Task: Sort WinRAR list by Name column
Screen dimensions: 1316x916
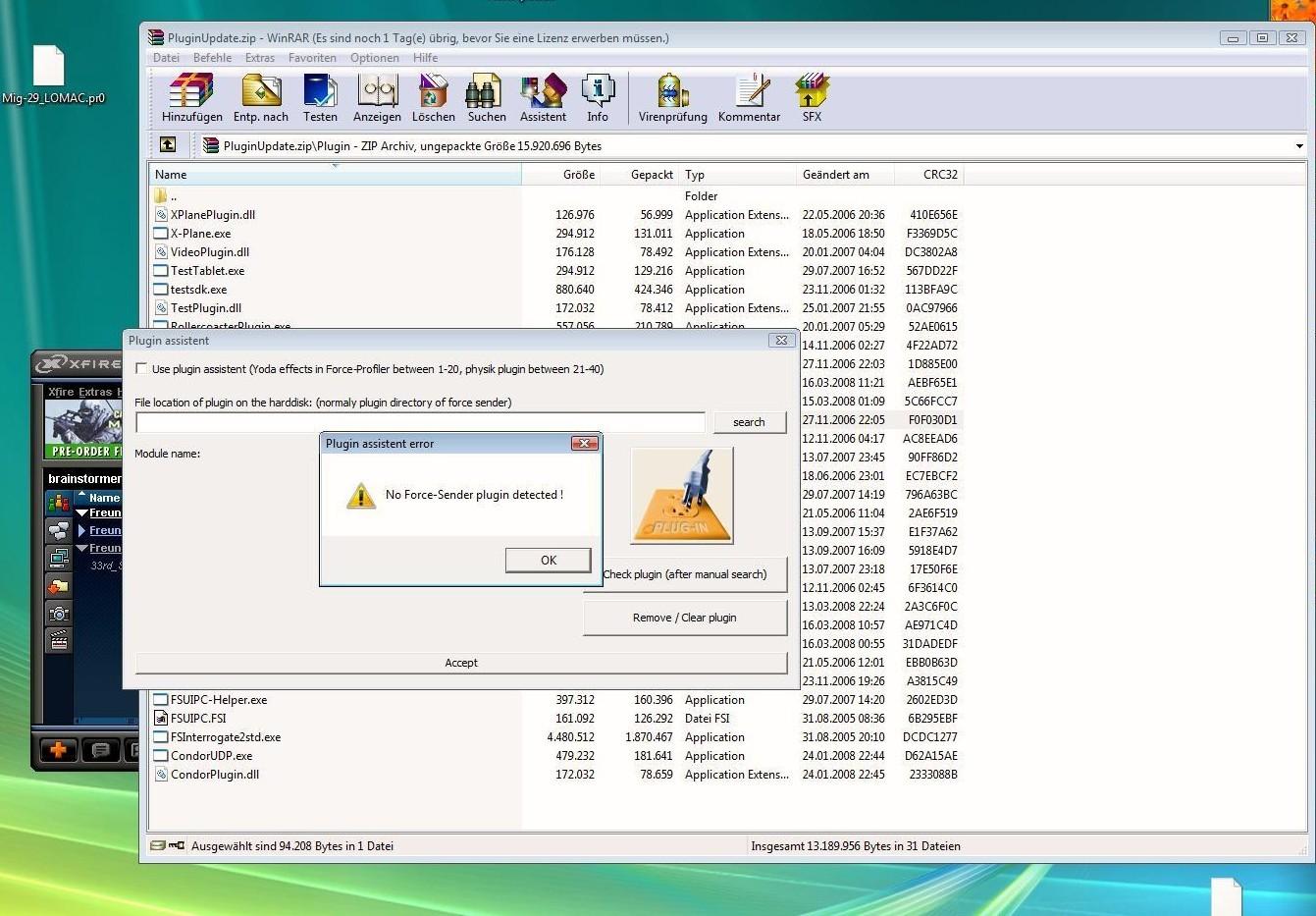Action: point(335,175)
